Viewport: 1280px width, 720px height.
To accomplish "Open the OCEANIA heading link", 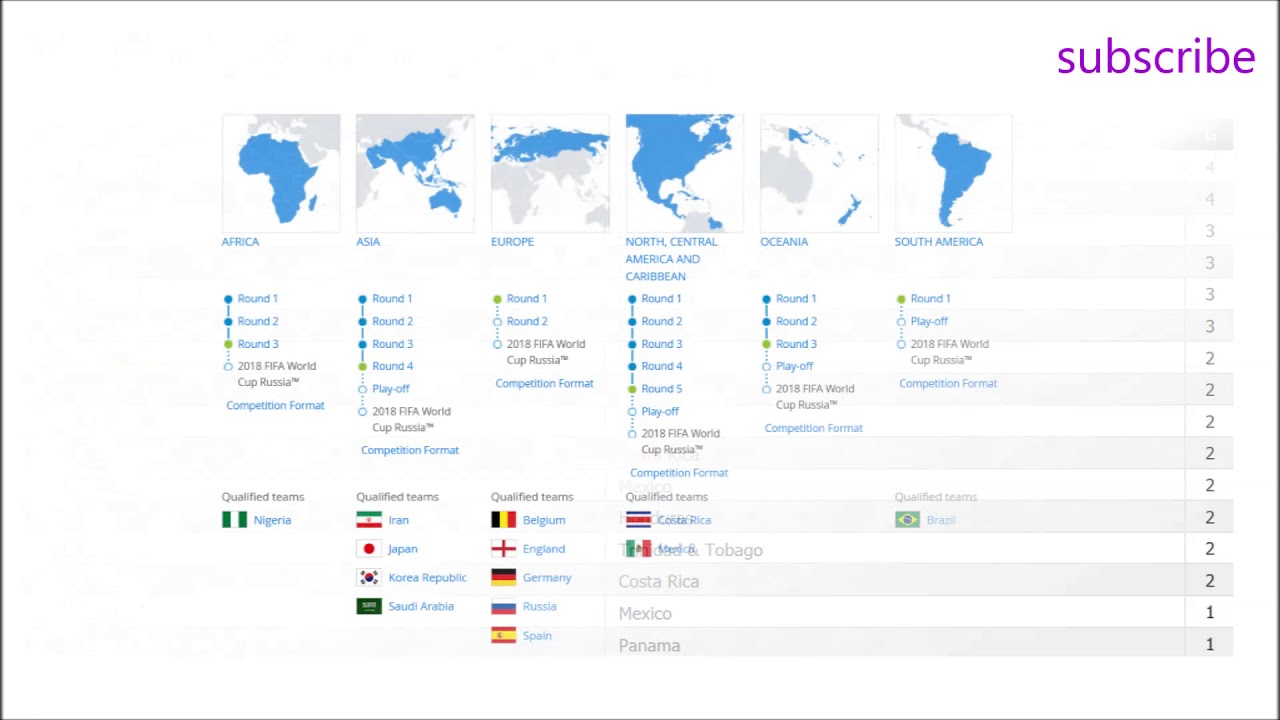I will 784,242.
